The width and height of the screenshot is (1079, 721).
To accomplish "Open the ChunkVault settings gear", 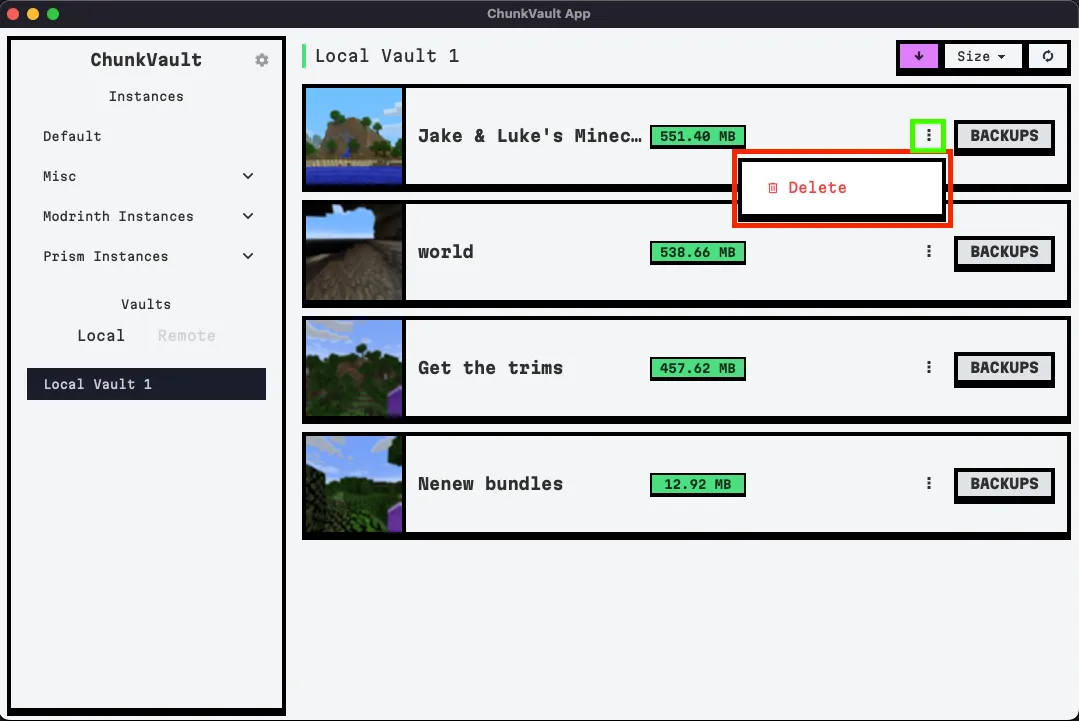I will [262, 60].
